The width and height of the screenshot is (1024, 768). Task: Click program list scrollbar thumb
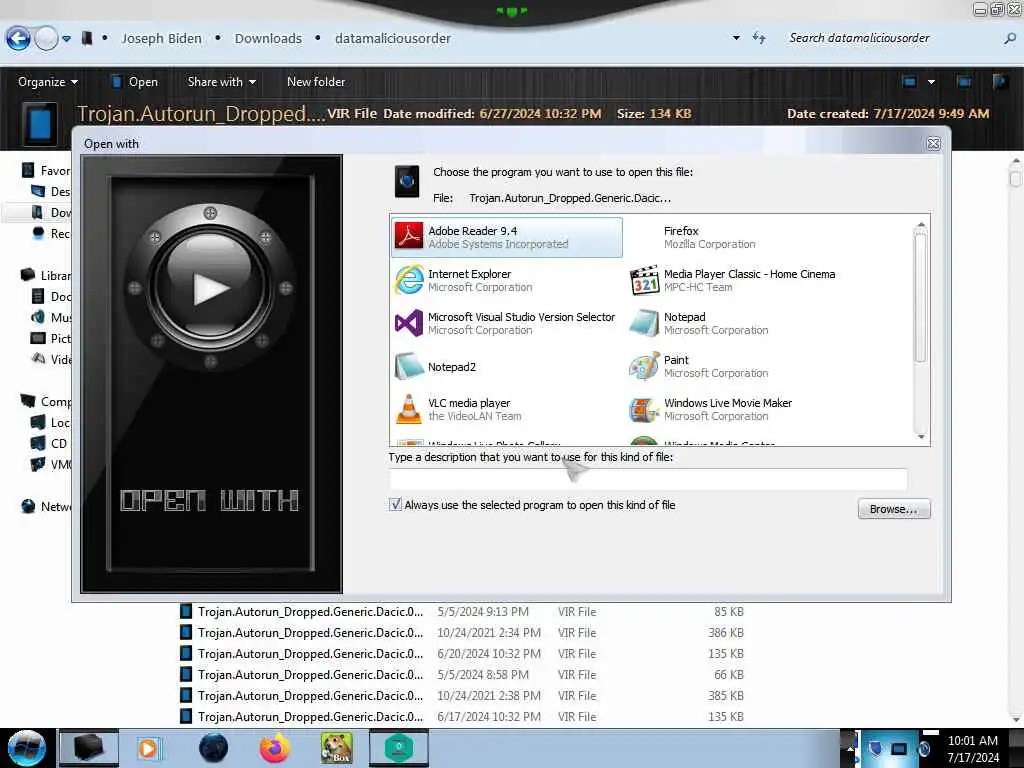[921, 296]
